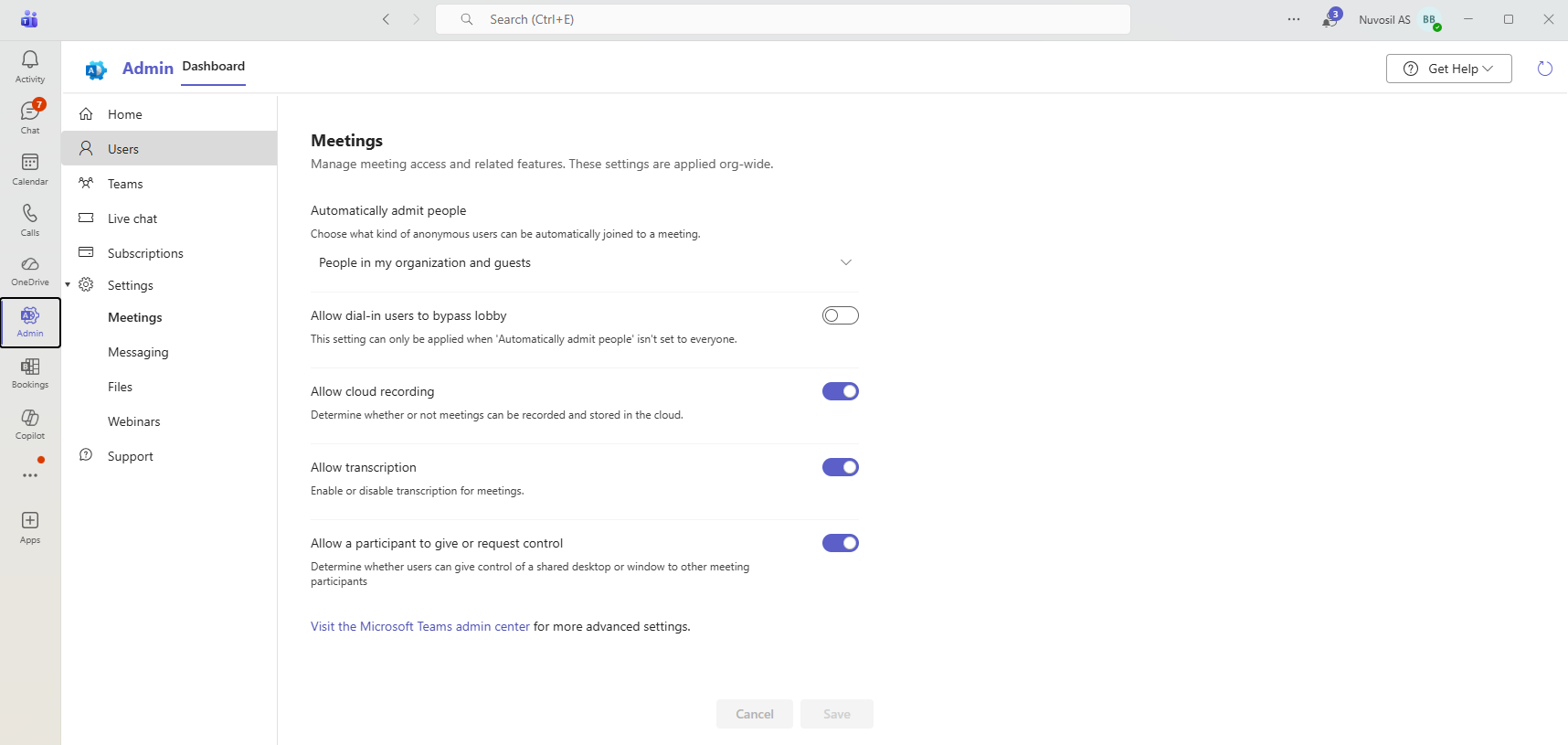Refresh the Admin dashboard
Screen dimensions: 1568x745
1545,69
